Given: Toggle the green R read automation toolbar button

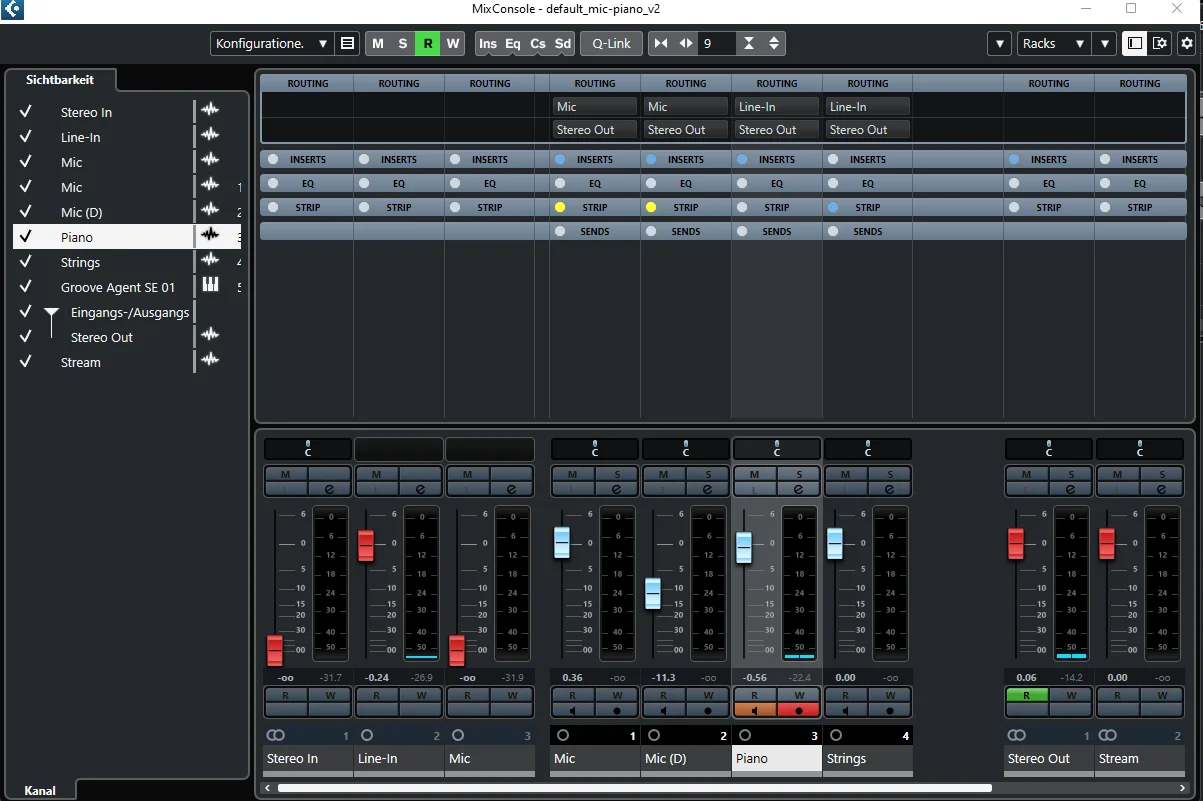Looking at the screenshot, I should point(428,43).
